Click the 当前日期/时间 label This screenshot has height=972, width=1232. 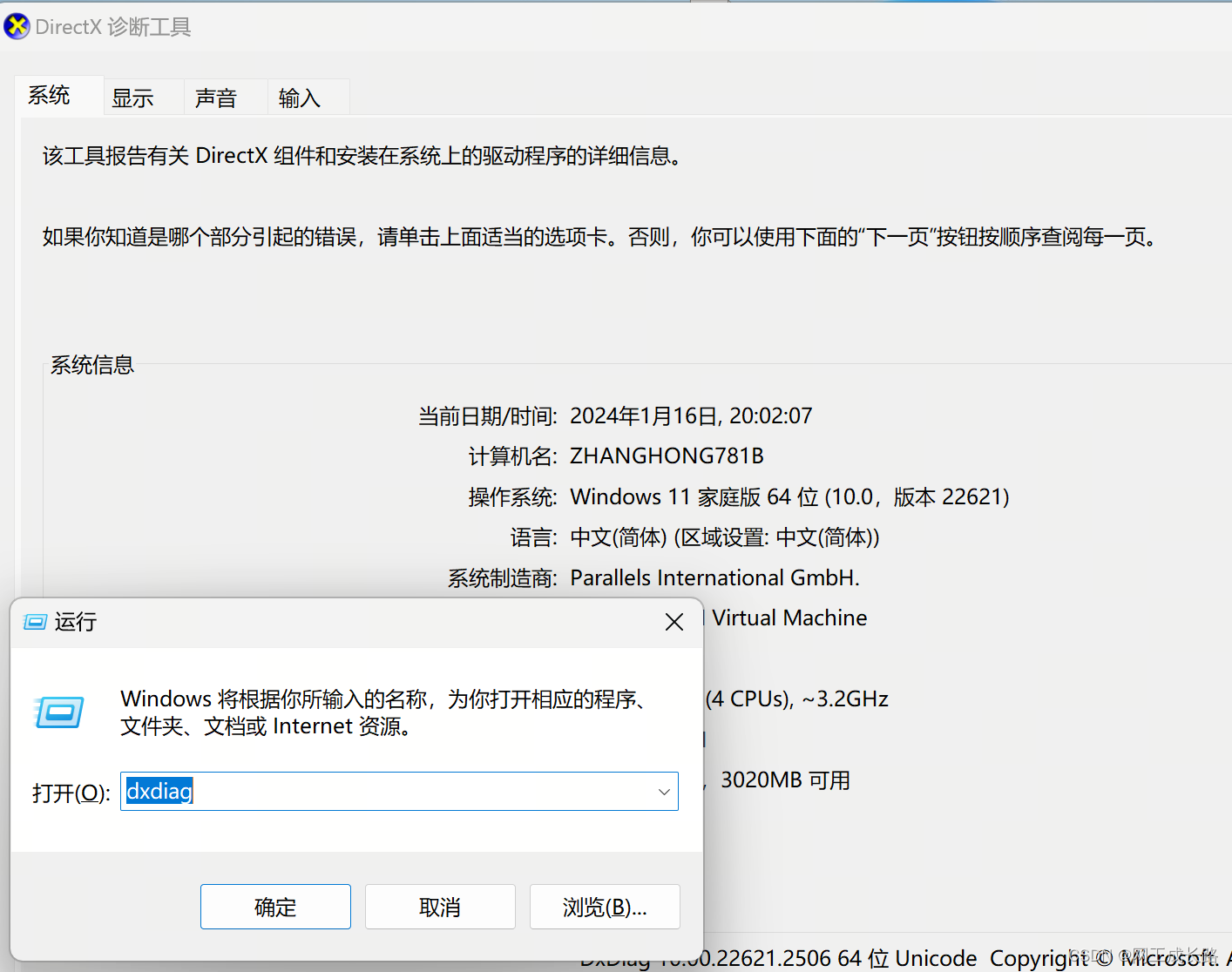tap(488, 415)
